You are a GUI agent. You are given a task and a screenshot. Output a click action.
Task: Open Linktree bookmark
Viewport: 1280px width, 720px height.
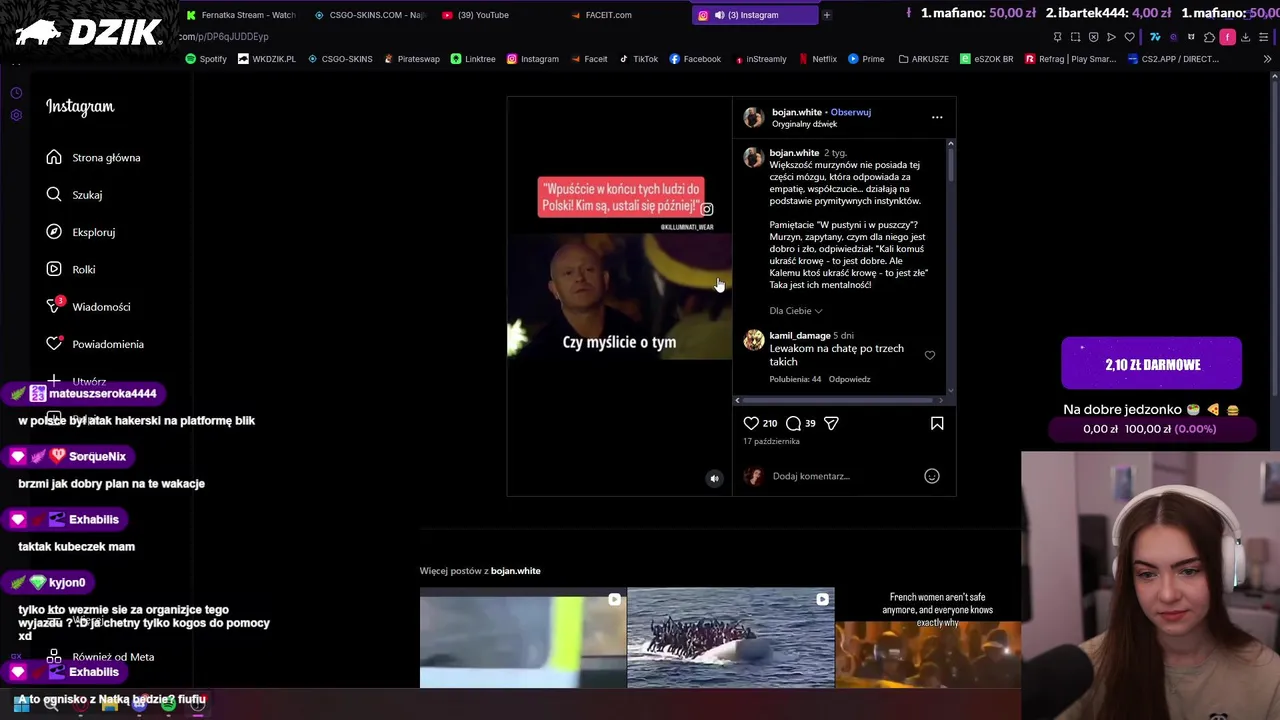point(473,59)
